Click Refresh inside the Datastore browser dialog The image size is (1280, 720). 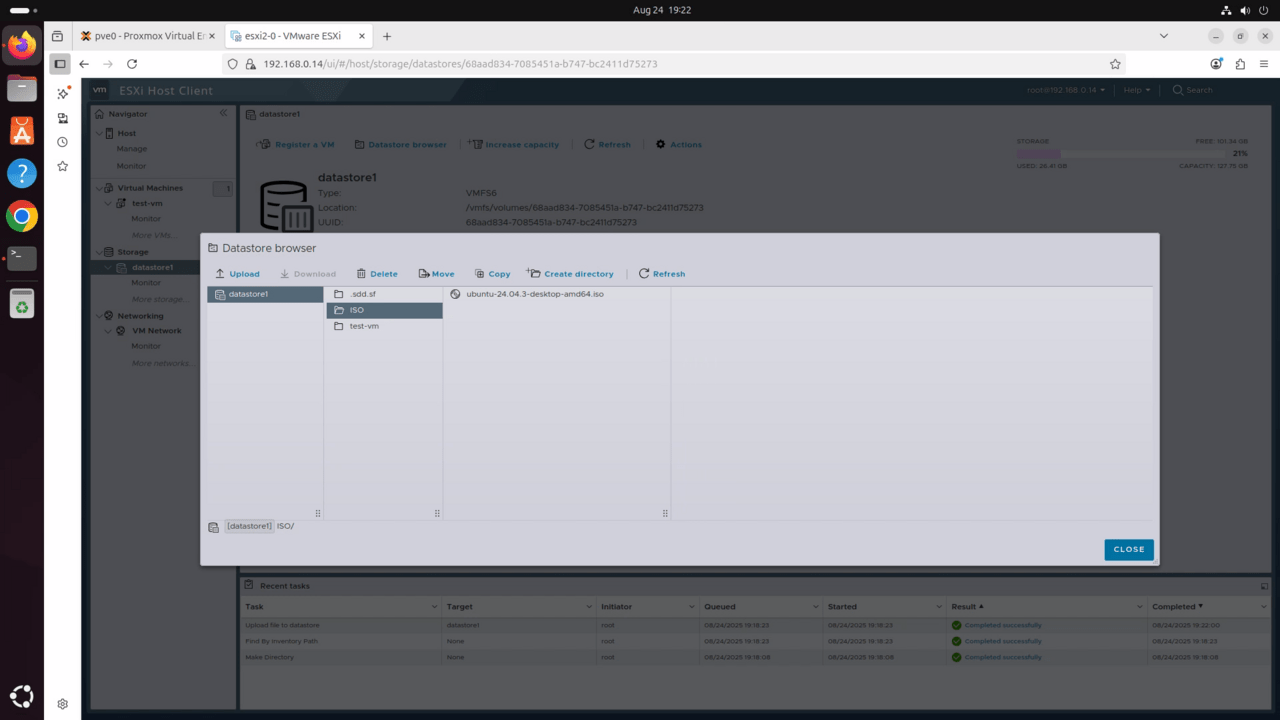(662, 274)
